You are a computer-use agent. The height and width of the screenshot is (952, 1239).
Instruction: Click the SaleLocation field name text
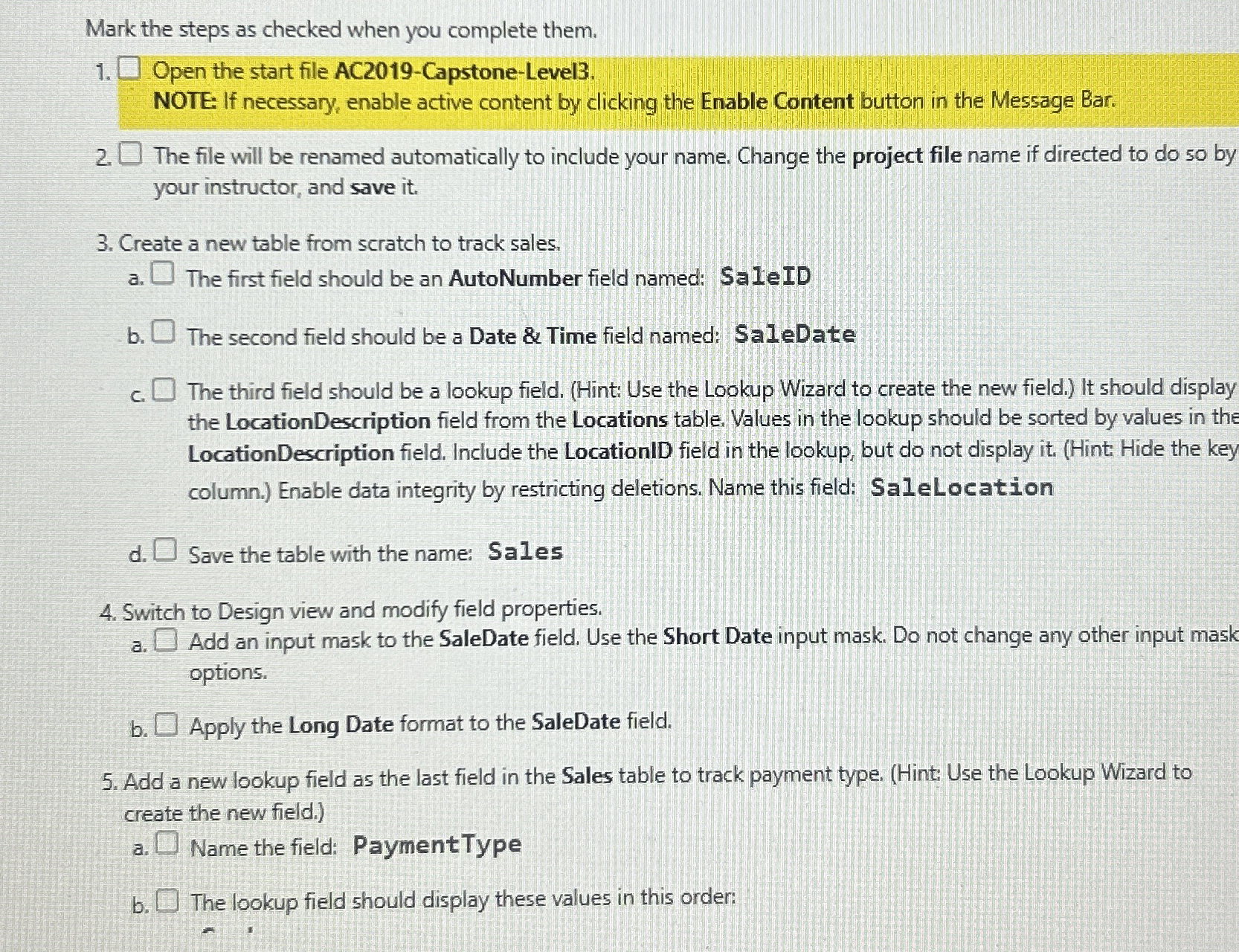pyautogui.click(x=959, y=487)
